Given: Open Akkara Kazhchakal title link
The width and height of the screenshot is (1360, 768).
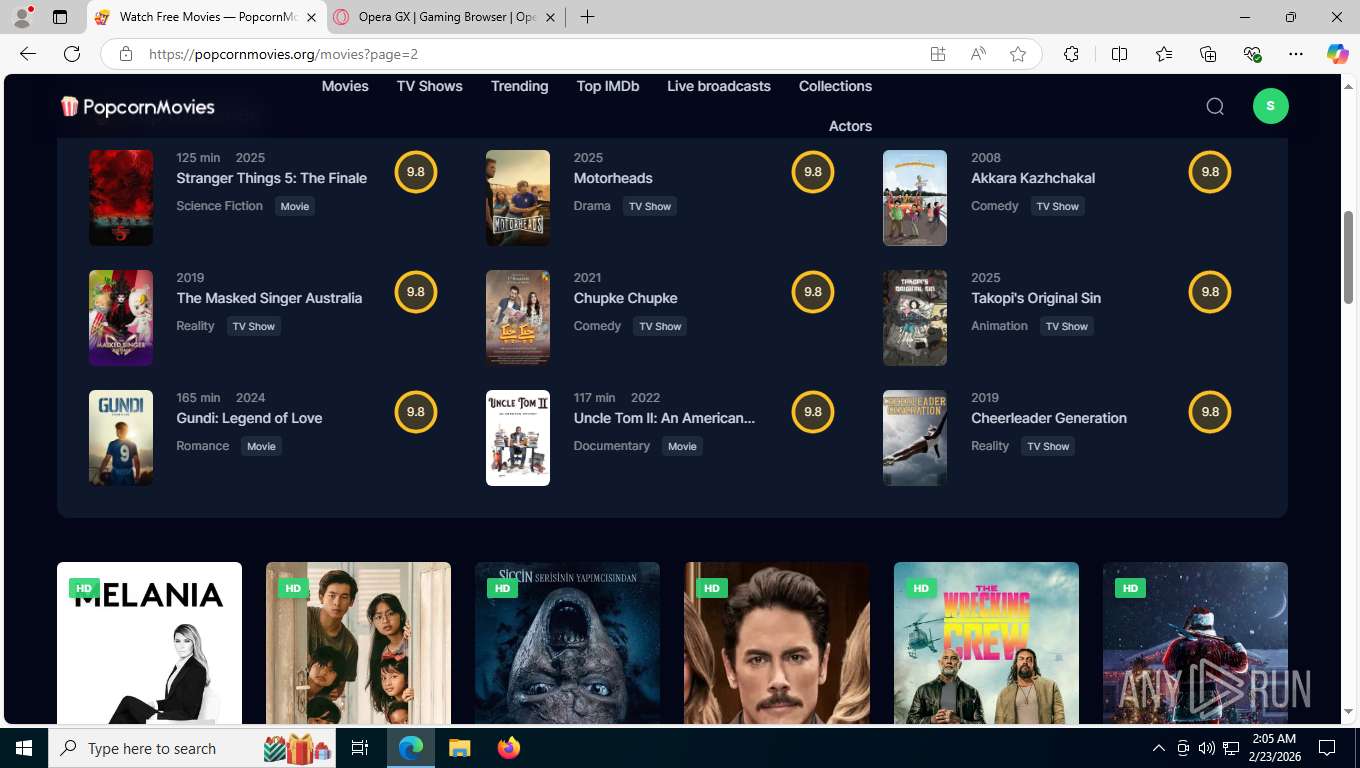Looking at the screenshot, I should coord(1033,178).
